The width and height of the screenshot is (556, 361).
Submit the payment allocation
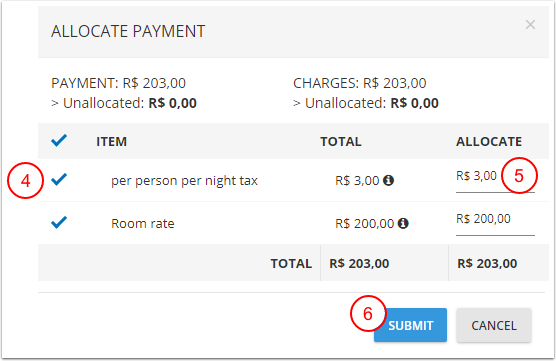click(x=410, y=325)
